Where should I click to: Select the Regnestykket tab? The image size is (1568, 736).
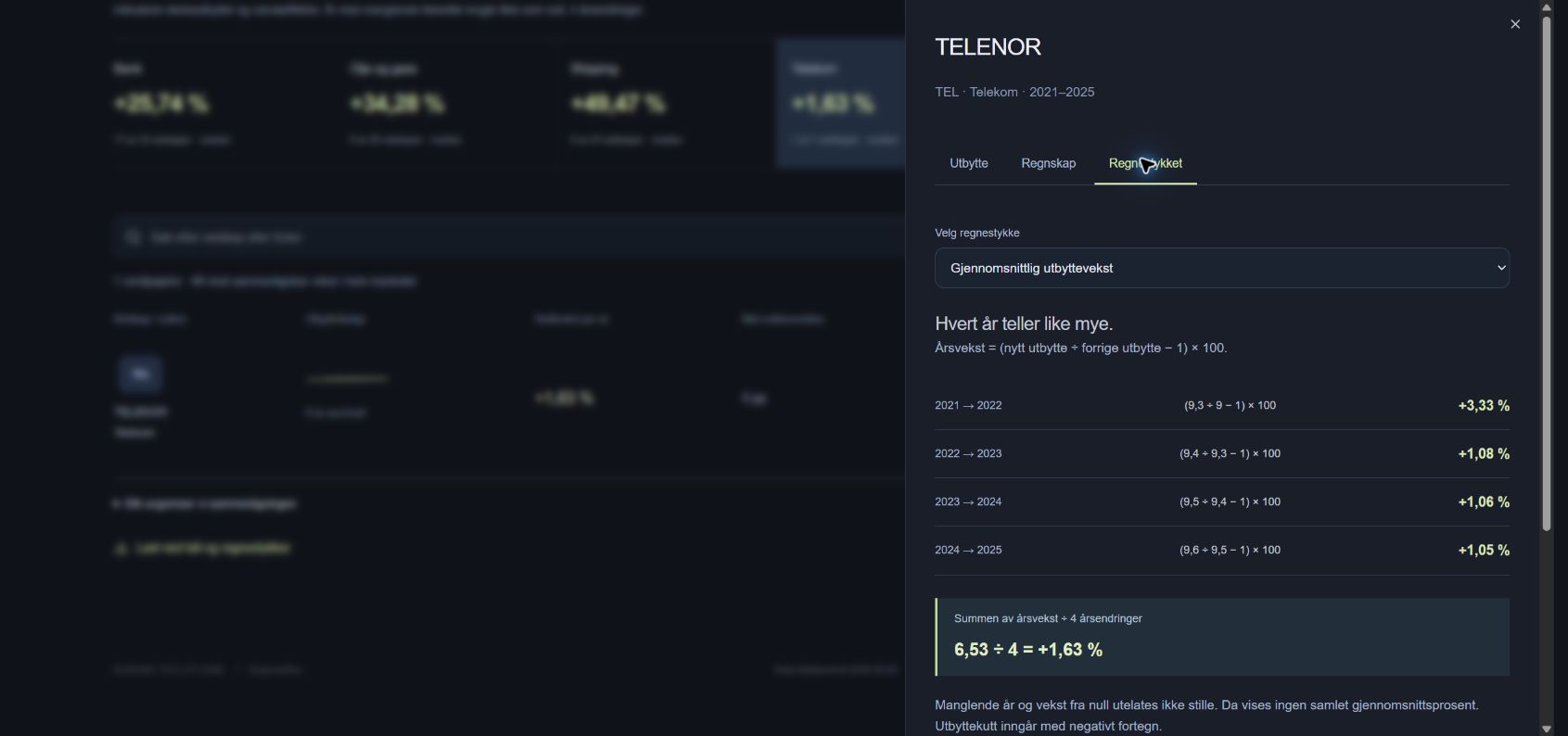(x=1146, y=163)
